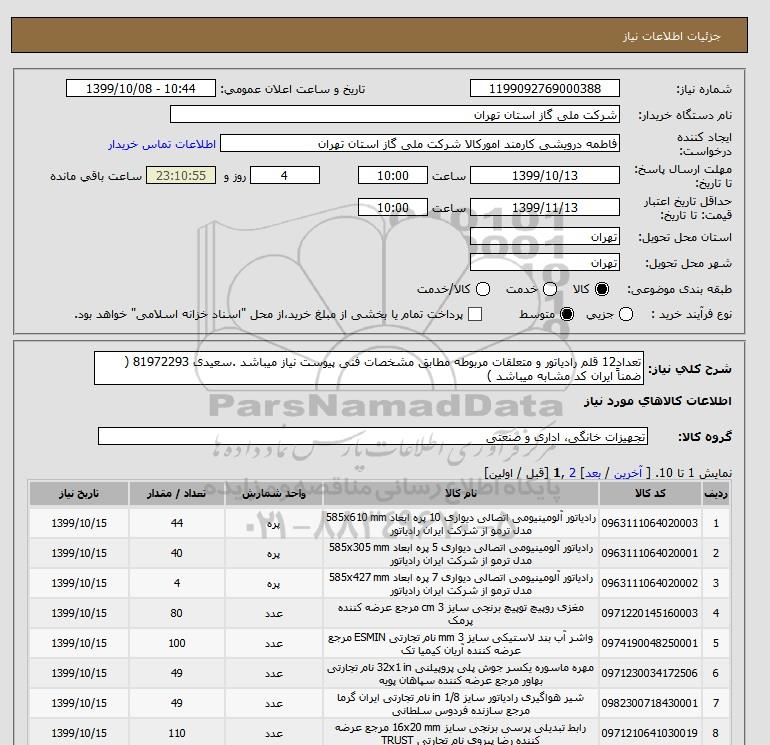Click the واحد شمارش column header
The height and width of the screenshot is (745, 770).
pos(274,494)
